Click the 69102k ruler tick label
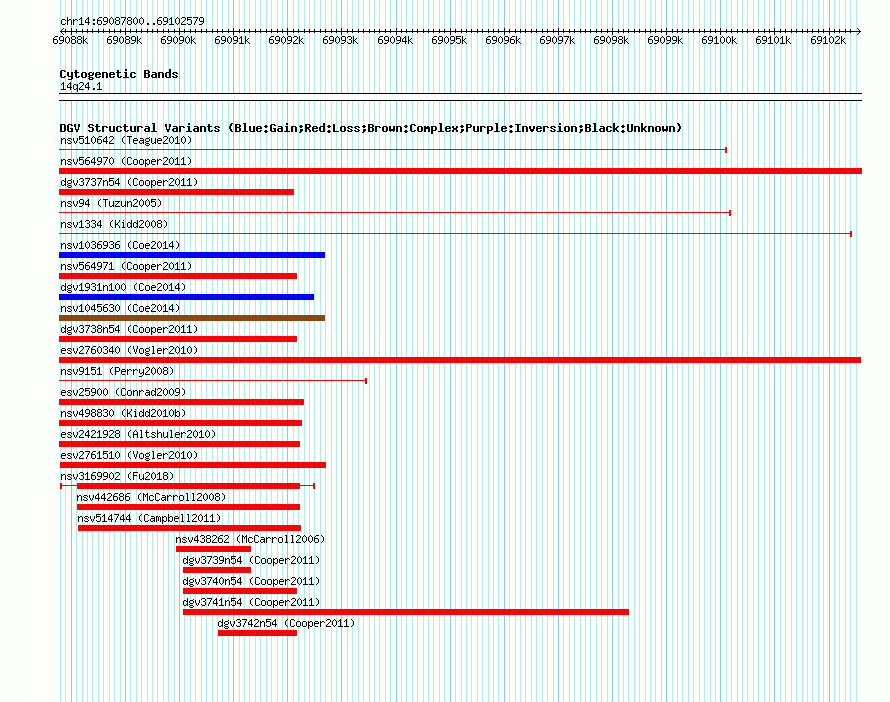 828,40
